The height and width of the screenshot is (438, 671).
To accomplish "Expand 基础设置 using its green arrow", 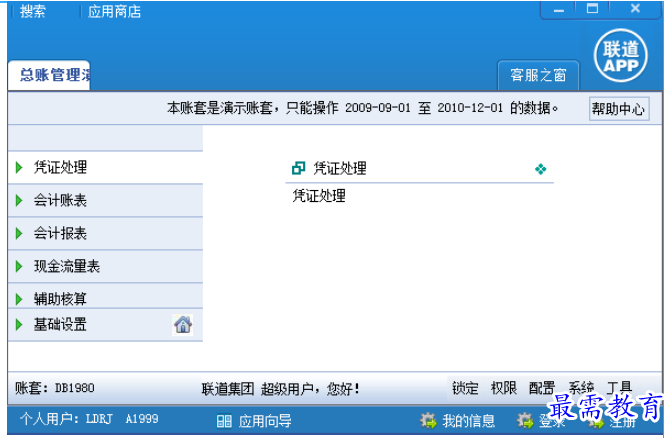I will (x=19, y=325).
